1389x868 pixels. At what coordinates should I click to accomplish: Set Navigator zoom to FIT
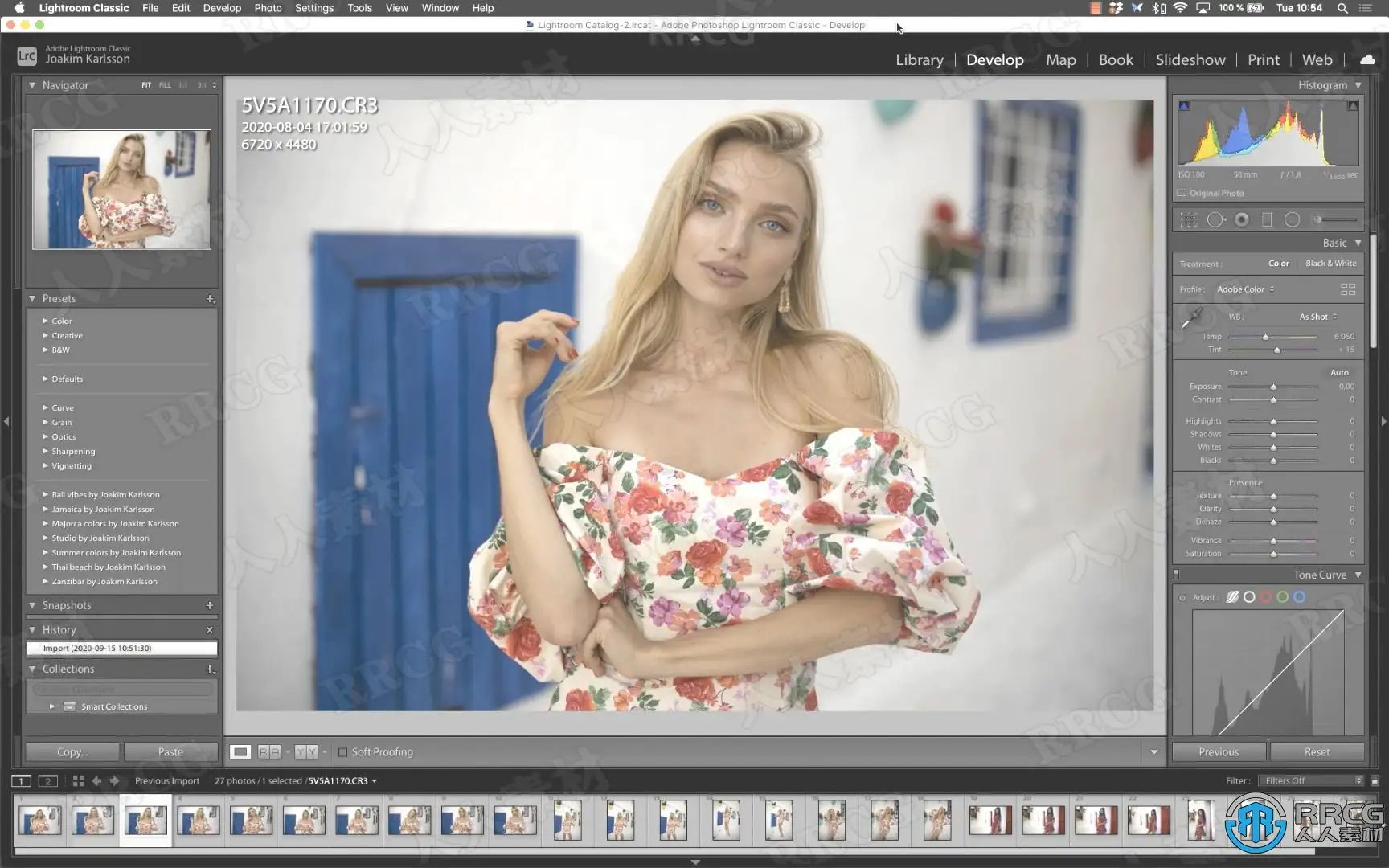[x=146, y=85]
